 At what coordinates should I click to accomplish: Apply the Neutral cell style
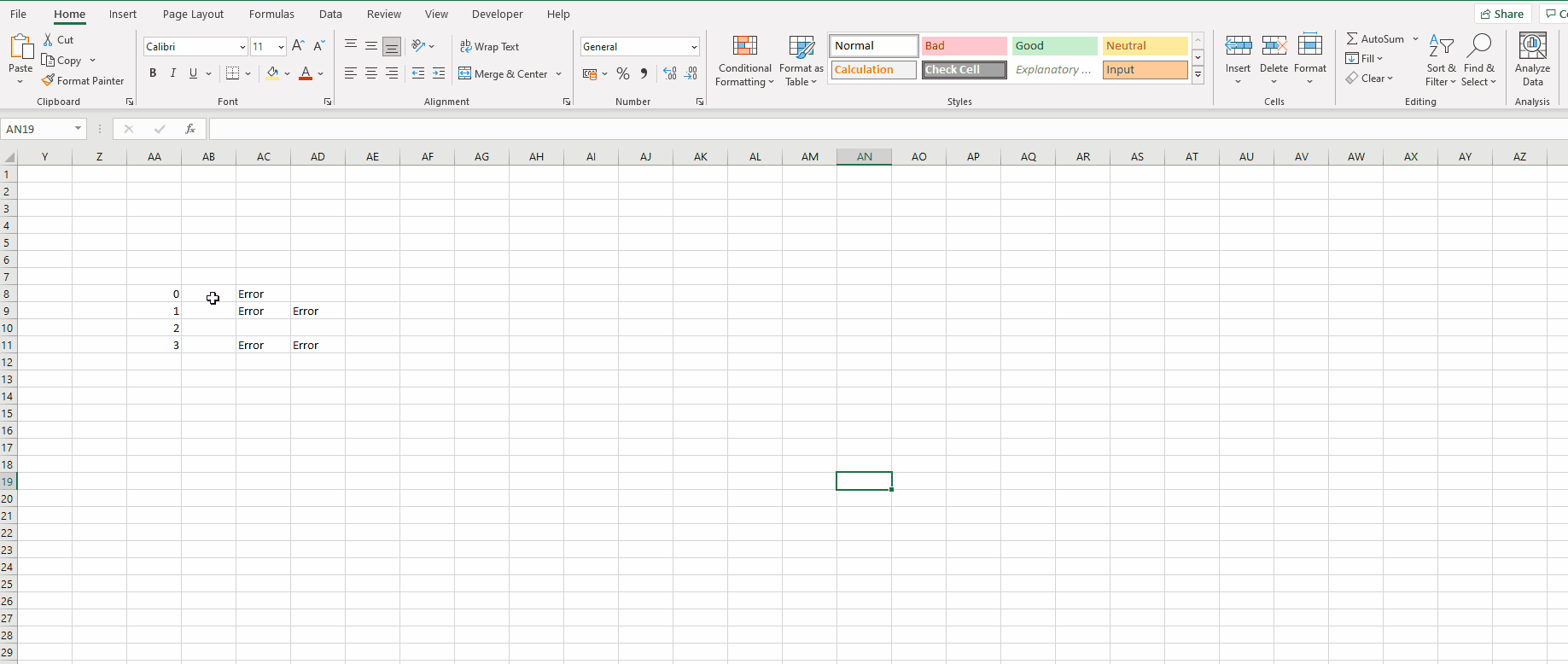(1145, 46)
